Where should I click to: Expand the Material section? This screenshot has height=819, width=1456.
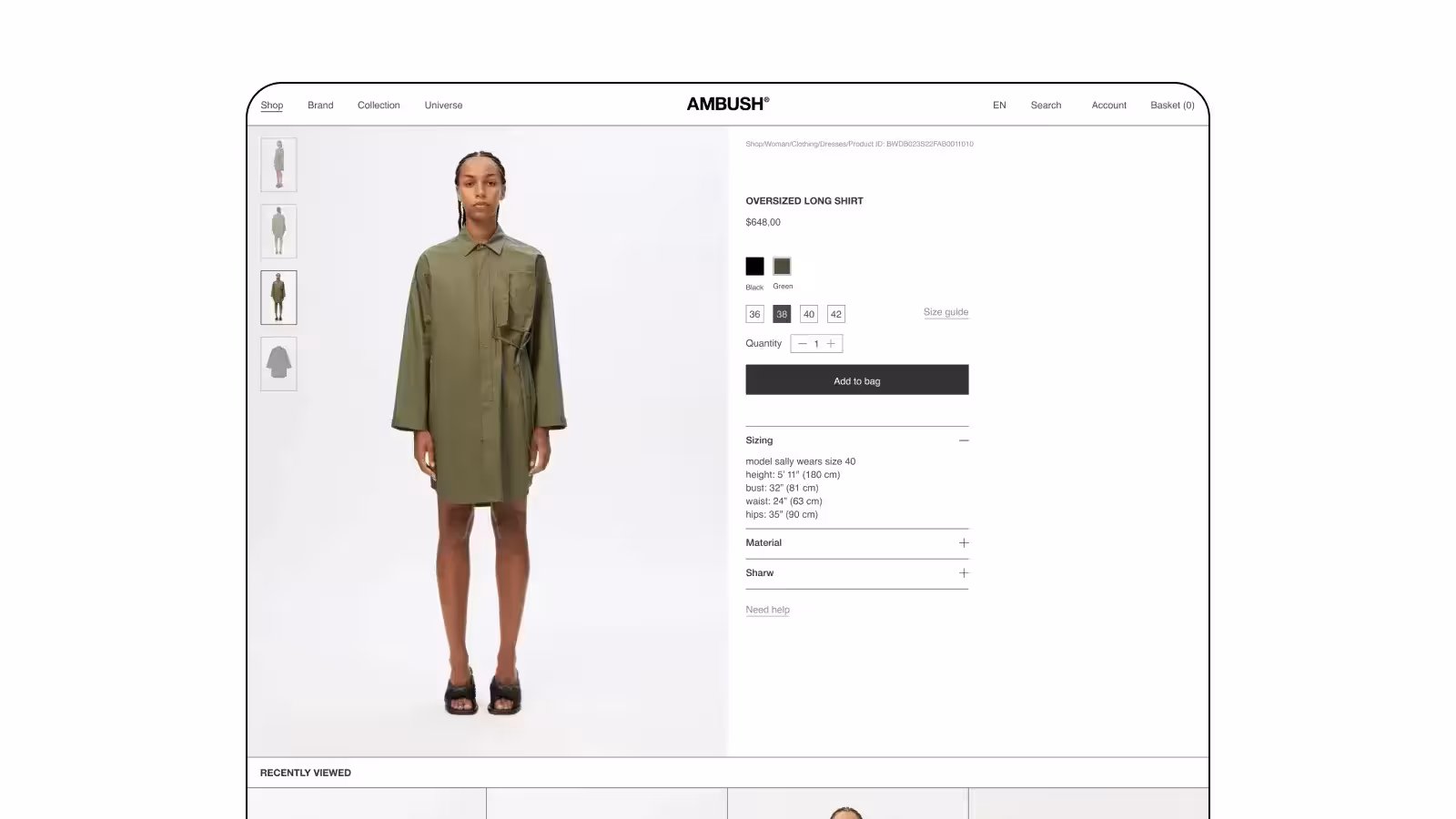click(857, 543)
